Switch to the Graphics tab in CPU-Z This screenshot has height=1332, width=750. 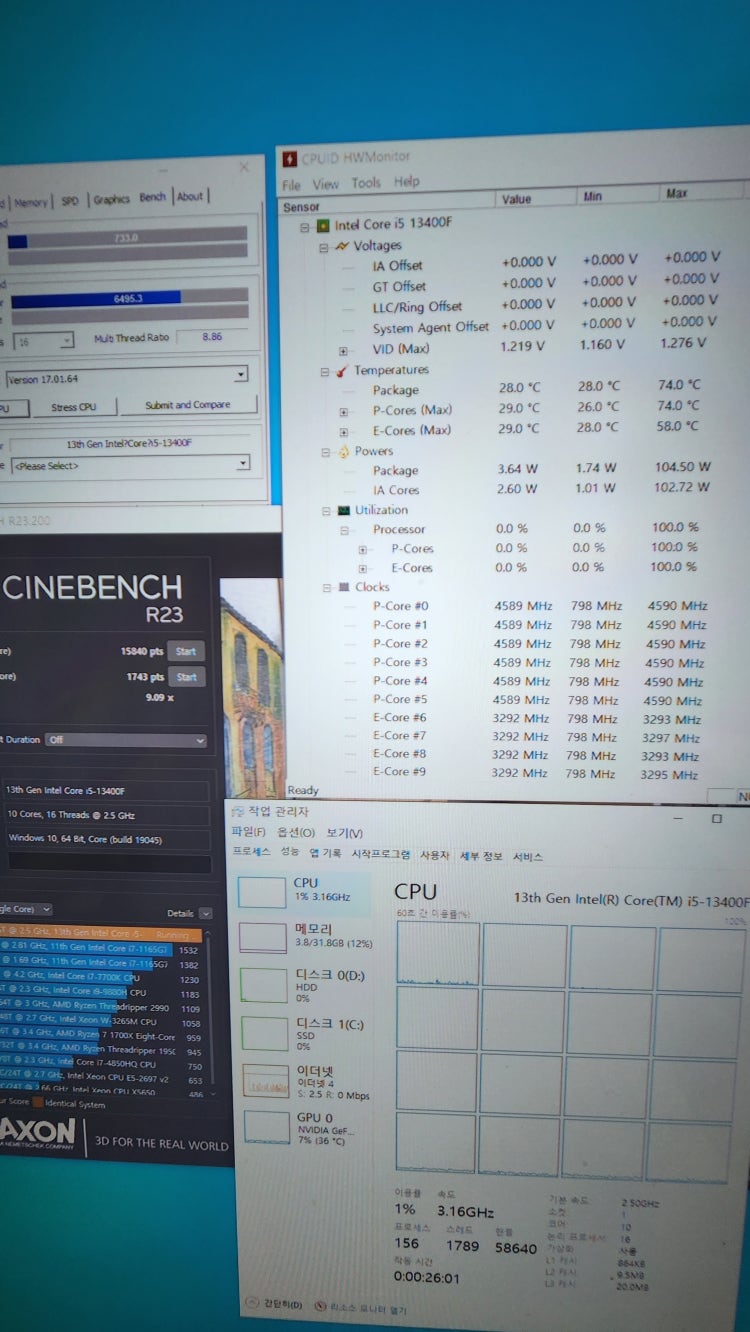click(x=112, y=200)
